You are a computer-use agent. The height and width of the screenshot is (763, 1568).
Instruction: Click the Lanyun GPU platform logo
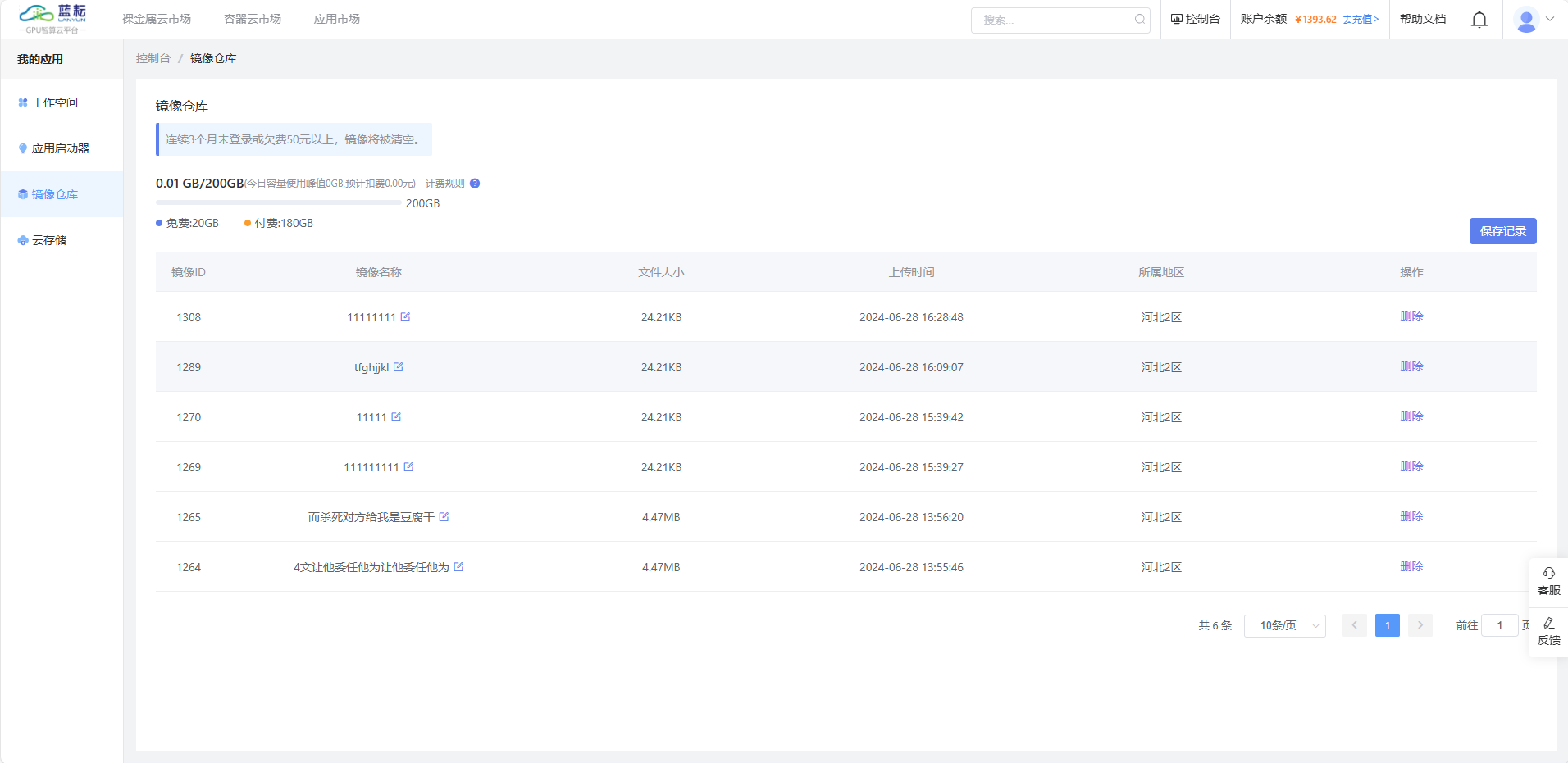(x=52, y=19)
